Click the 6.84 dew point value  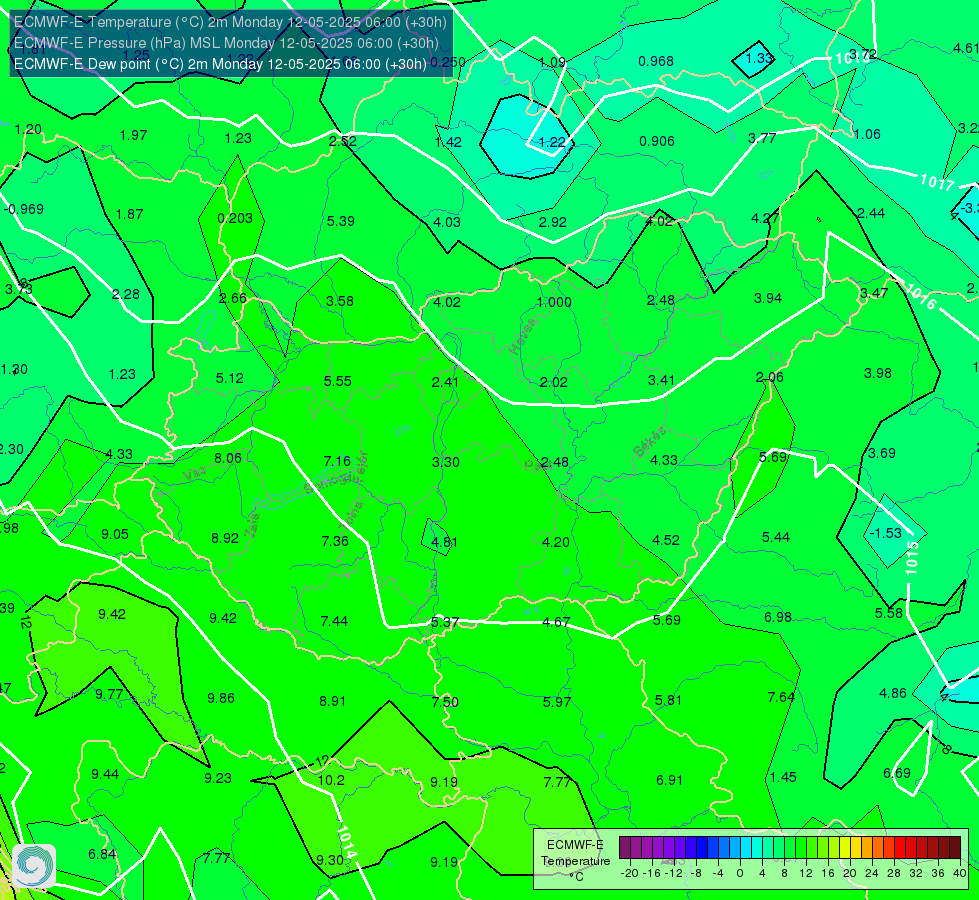click(x=102, y=854)
